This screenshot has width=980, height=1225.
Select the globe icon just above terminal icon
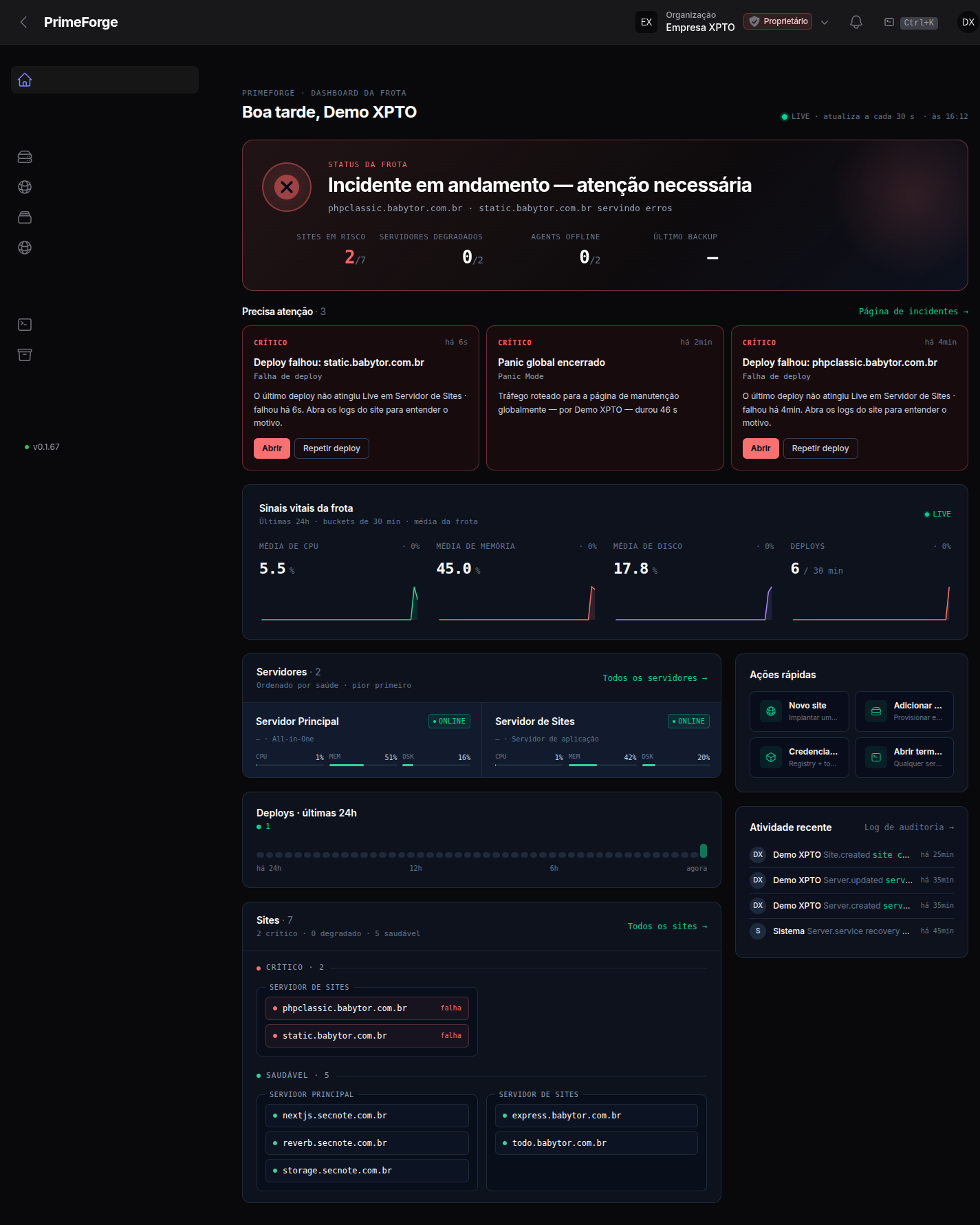point(25,248)
